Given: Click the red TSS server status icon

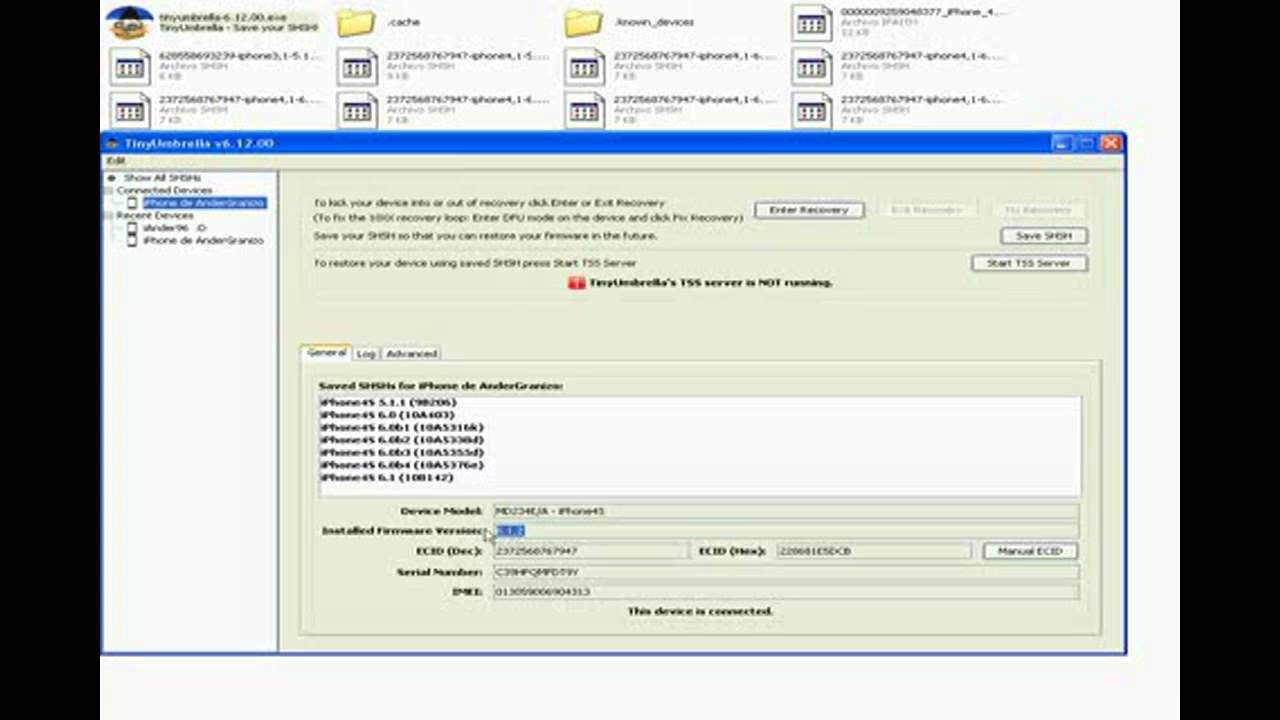Looking at the screenshot, I should coord(576,283).
